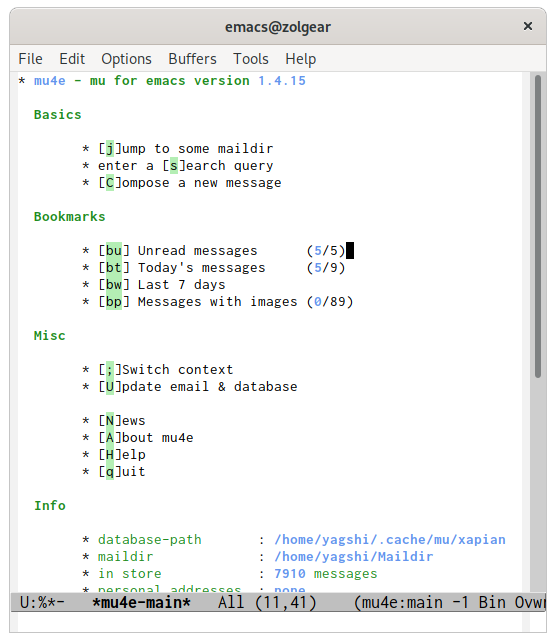Open the Options menu
Image resolution: width=556 pixels, height=642 pixels.
127,59
